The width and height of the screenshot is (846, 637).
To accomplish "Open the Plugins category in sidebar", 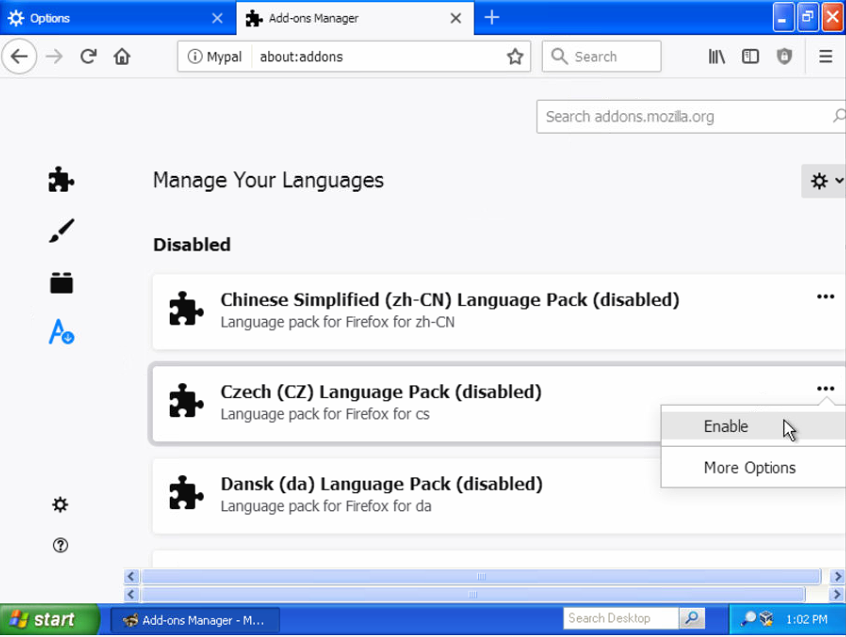I will (62, 283).
